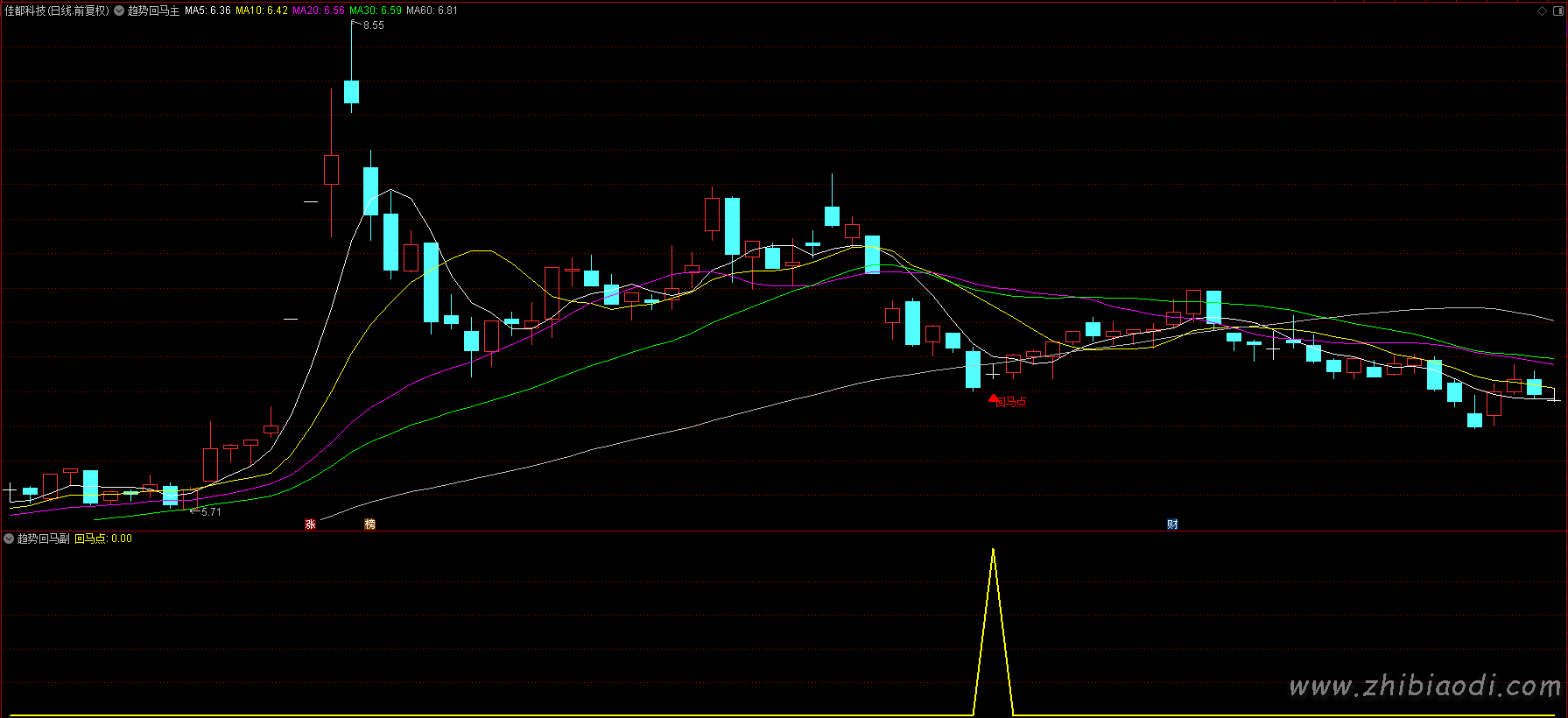1568x718 pixels.
Task: Click the magenta MA20: 6.56 label
Action: click(319, 11)
